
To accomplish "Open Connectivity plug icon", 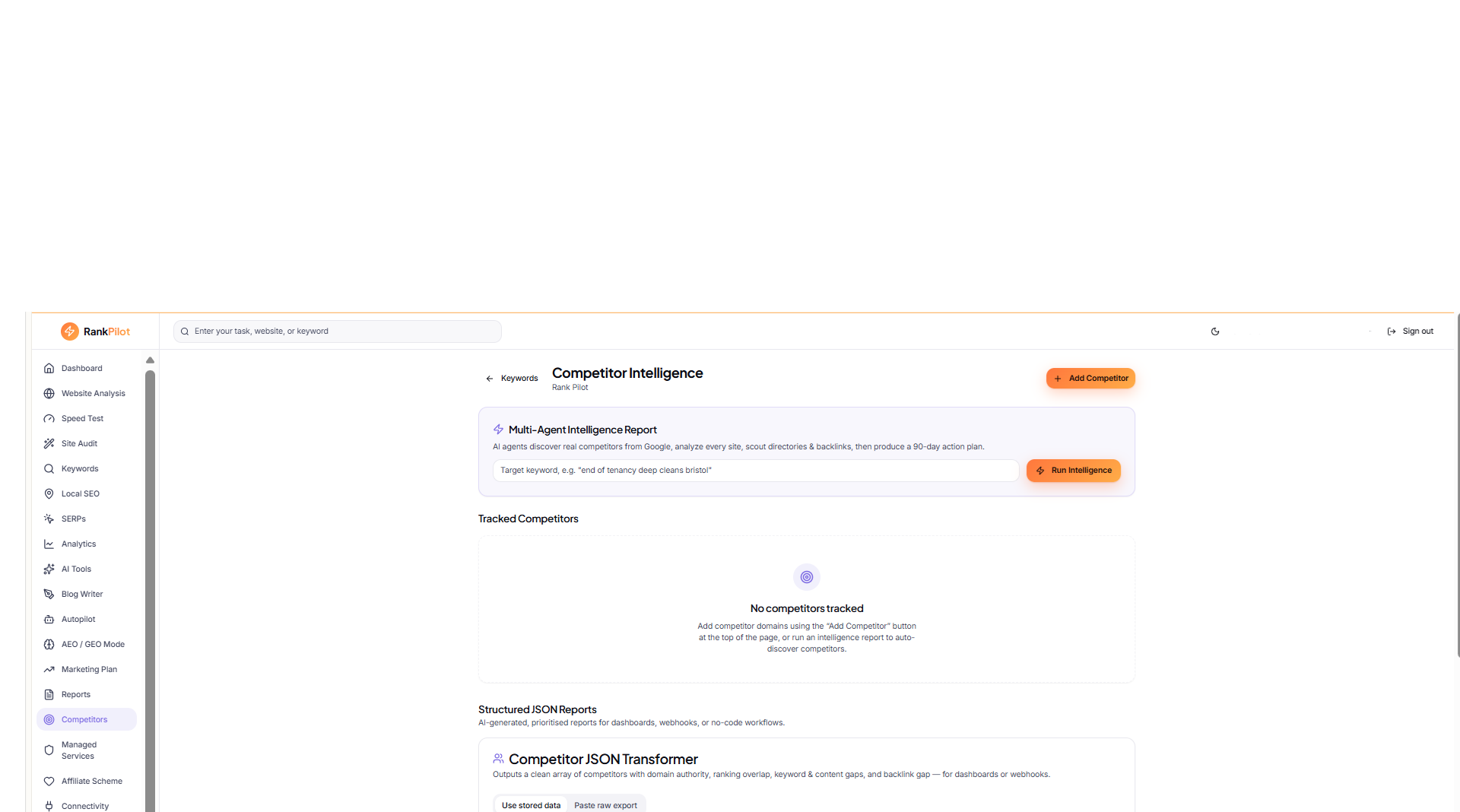I will click(49, 806).
